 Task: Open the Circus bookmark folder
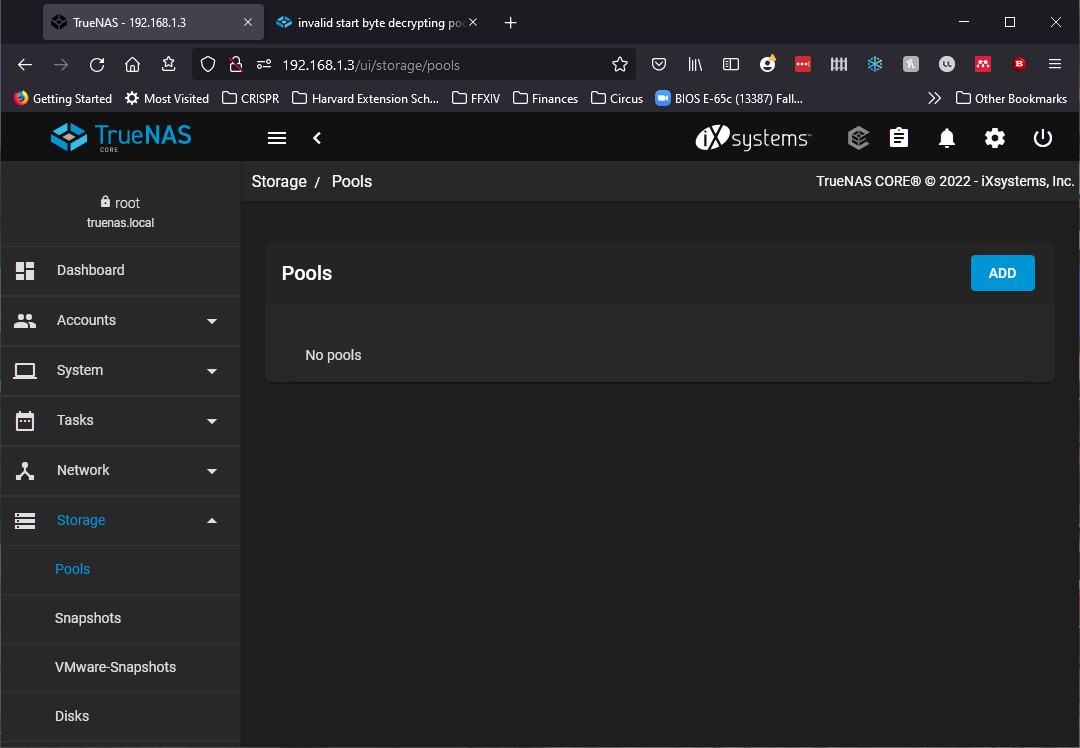[617, 98]
